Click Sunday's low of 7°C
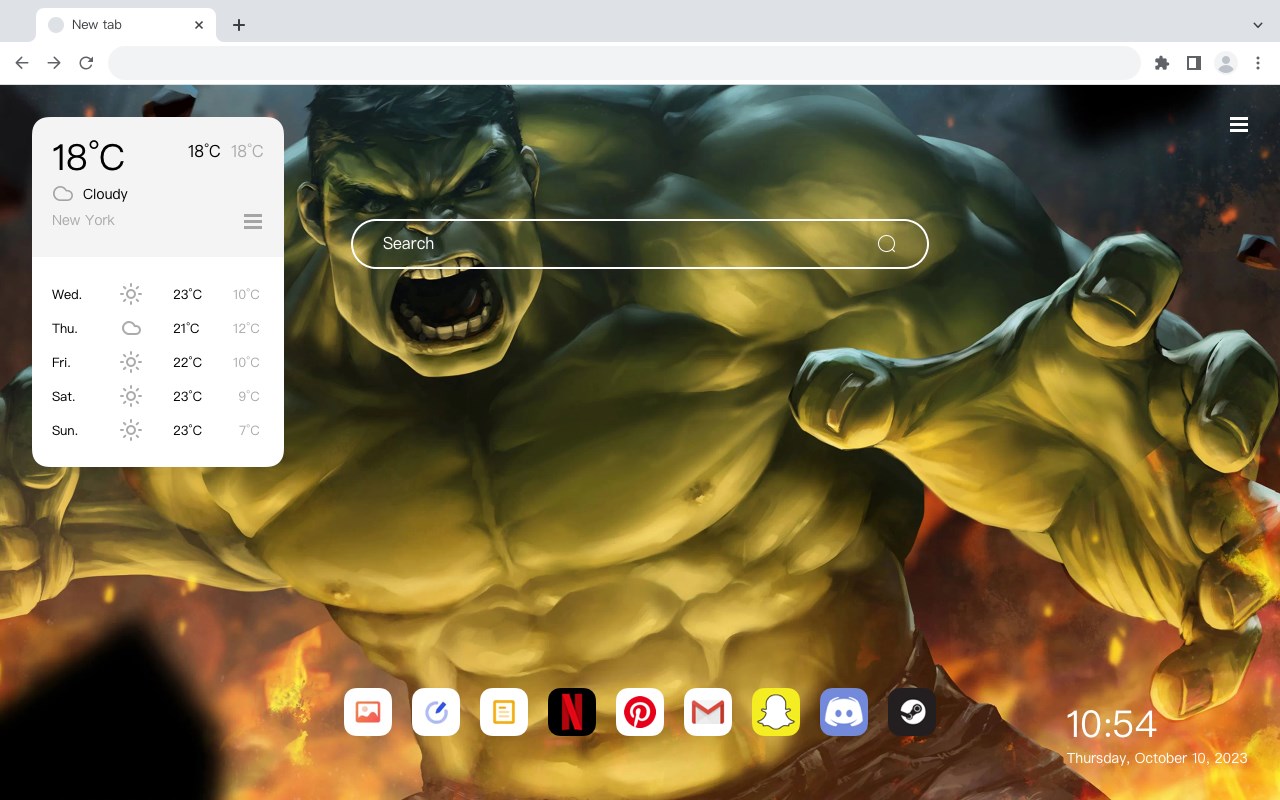 249,430
